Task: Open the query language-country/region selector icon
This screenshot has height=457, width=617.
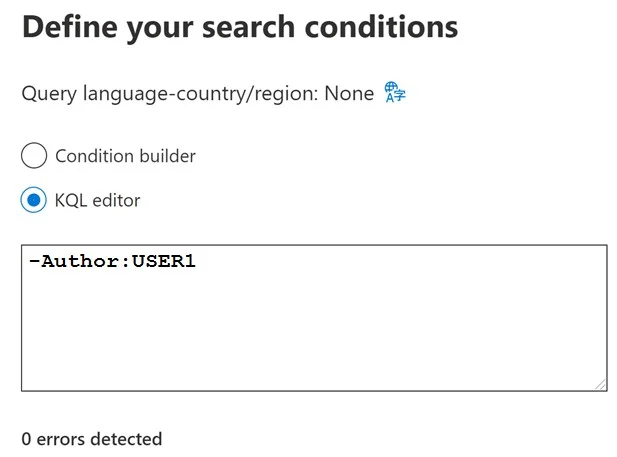Action: click(x=395, y=92)
